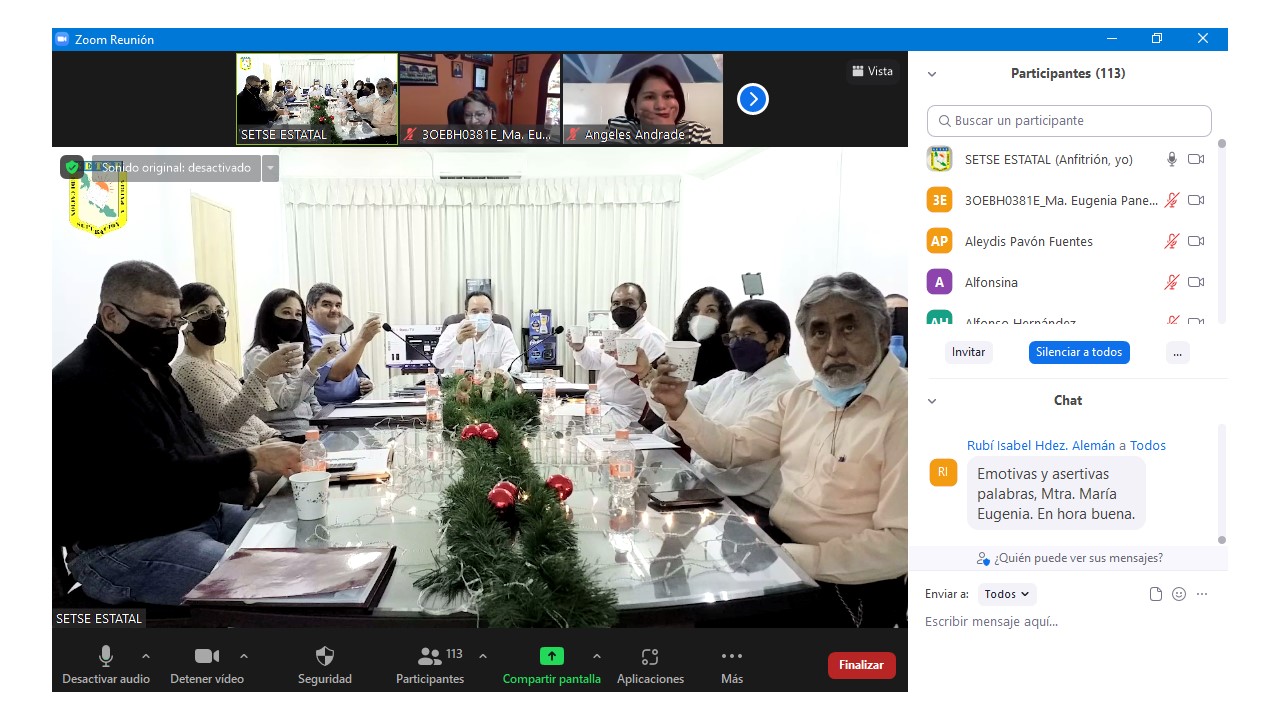The image size is (1280, 720).
Task: Click the orange 3E participant avatar
Action: click(x=939, y=200)
